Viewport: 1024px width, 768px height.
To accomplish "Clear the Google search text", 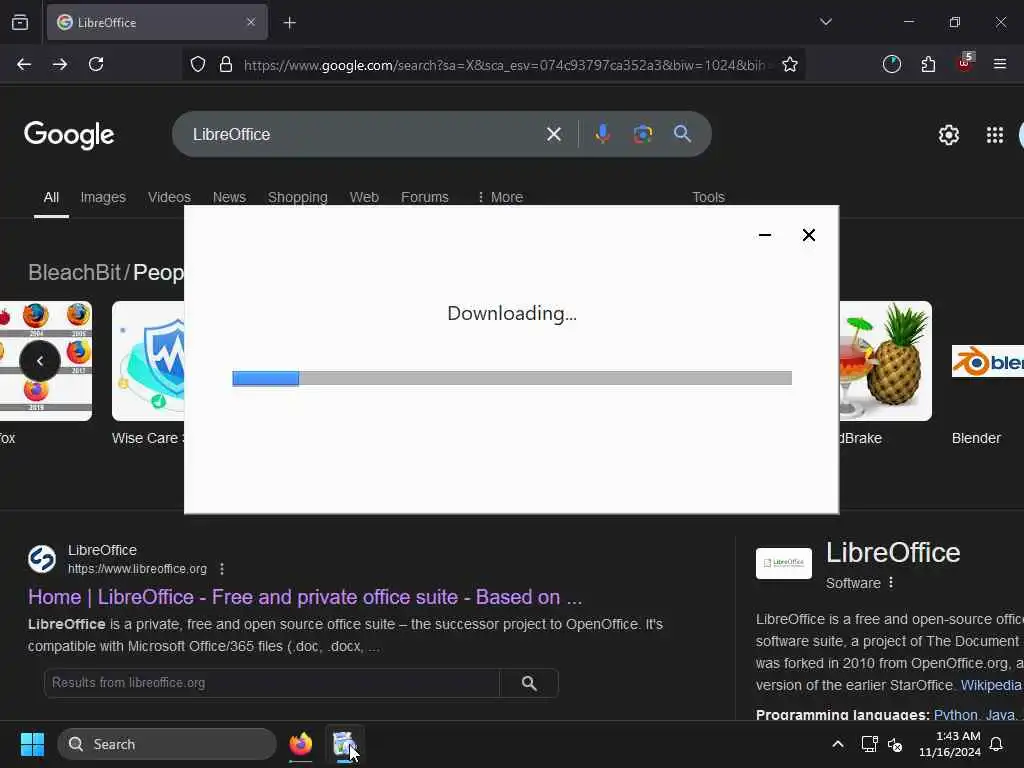I will coord(554,134).
